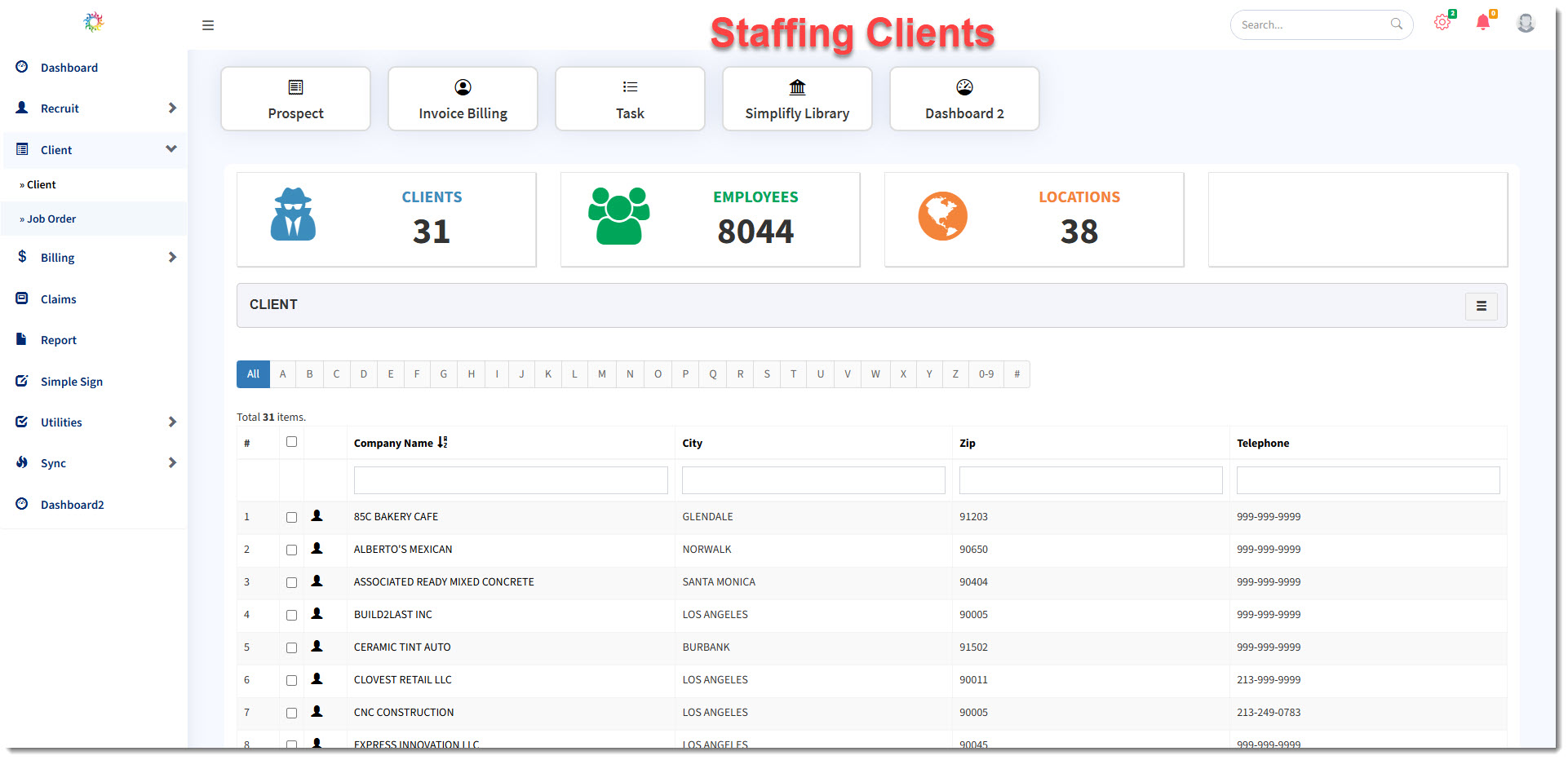
Task: Open the CLIENT panel menu icon
Action: 1481,306
